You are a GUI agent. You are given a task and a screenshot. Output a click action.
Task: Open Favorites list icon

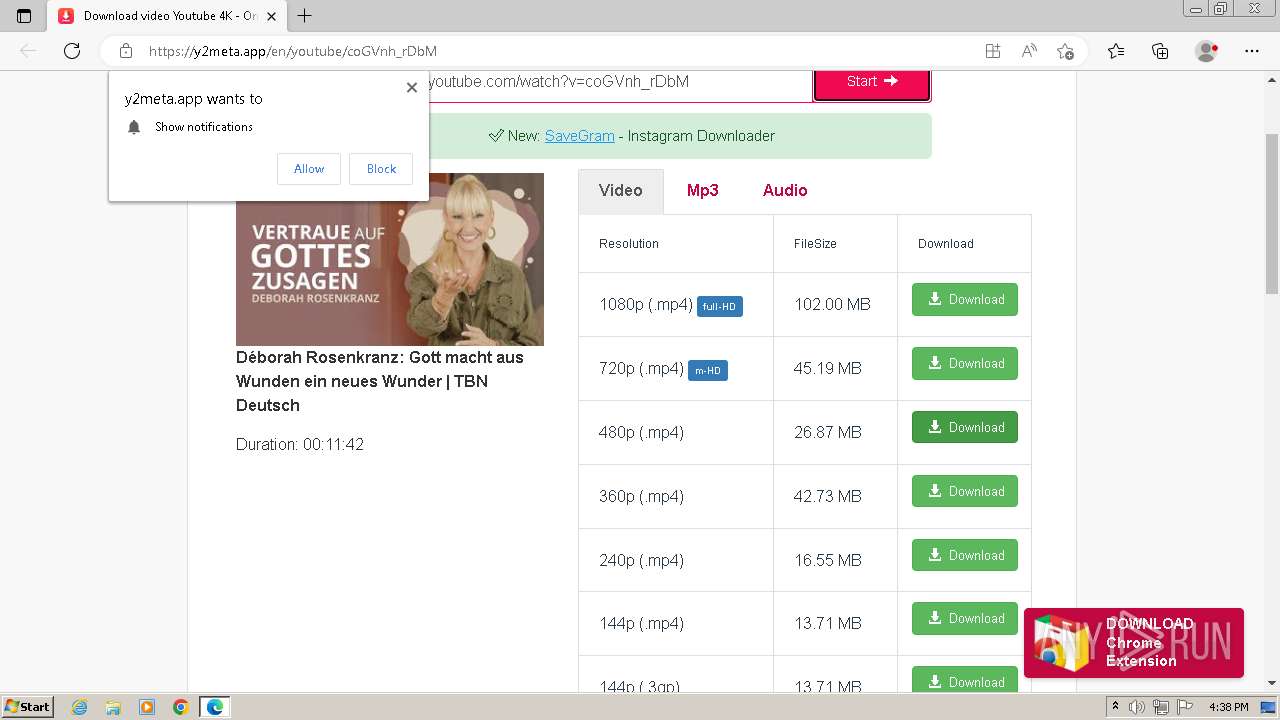point(1116,51)
